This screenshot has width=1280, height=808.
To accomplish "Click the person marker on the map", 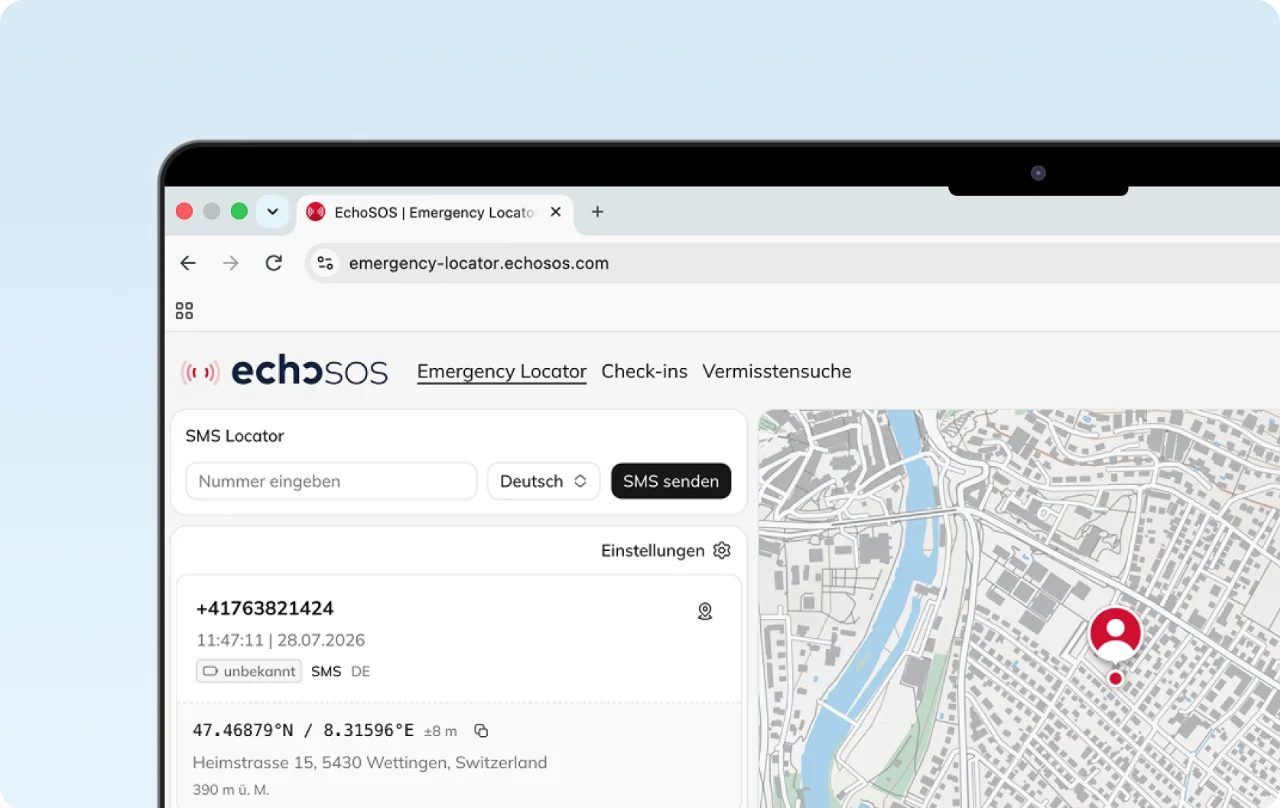I will point(1115,634).
